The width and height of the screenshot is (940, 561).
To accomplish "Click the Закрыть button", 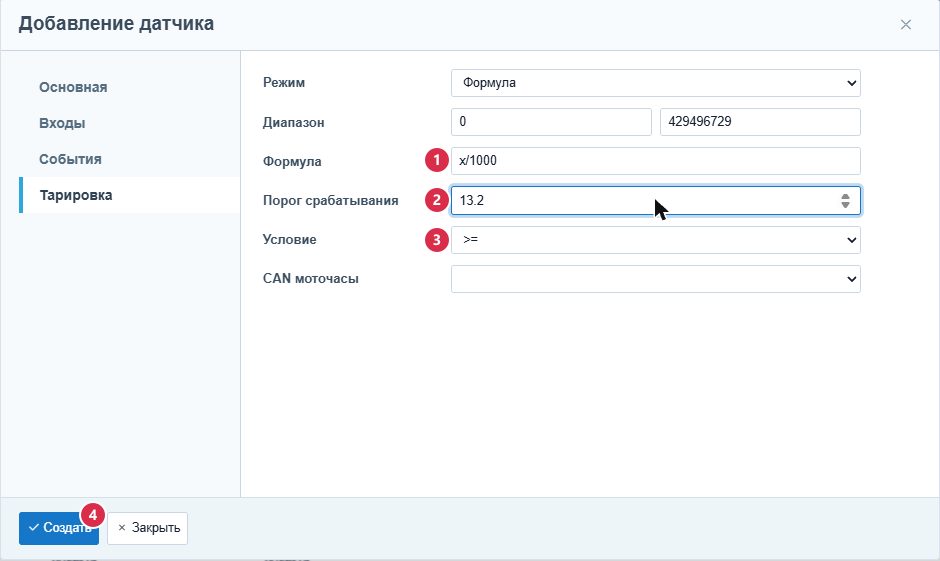I will [147, 528].
